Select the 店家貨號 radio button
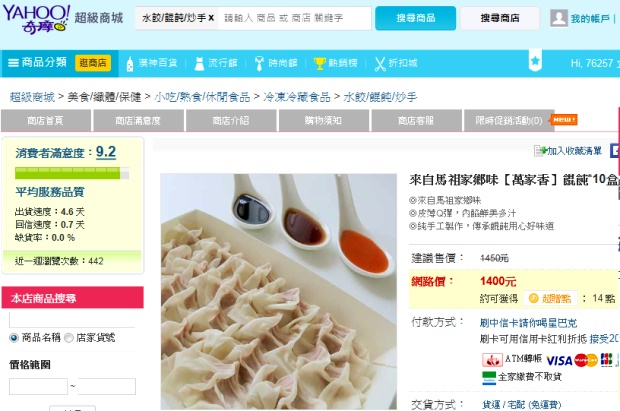 coord(69,338)
